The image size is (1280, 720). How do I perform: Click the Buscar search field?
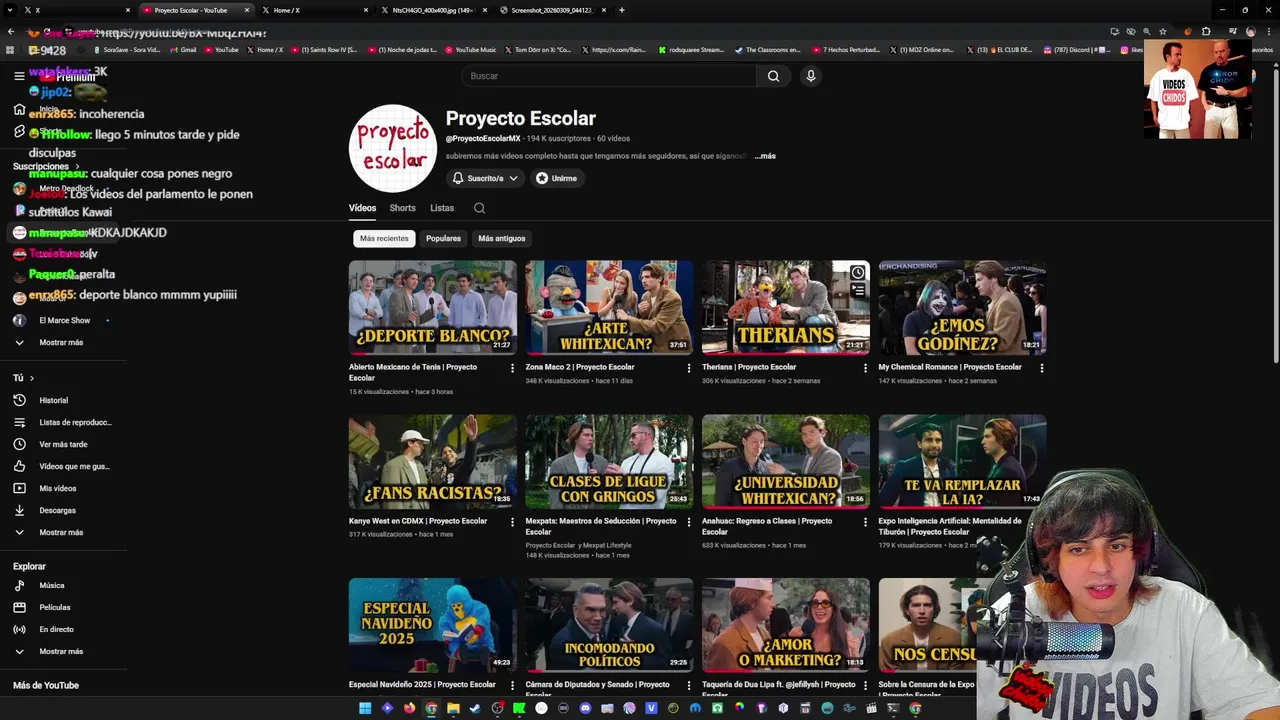[x=610, y=76]
